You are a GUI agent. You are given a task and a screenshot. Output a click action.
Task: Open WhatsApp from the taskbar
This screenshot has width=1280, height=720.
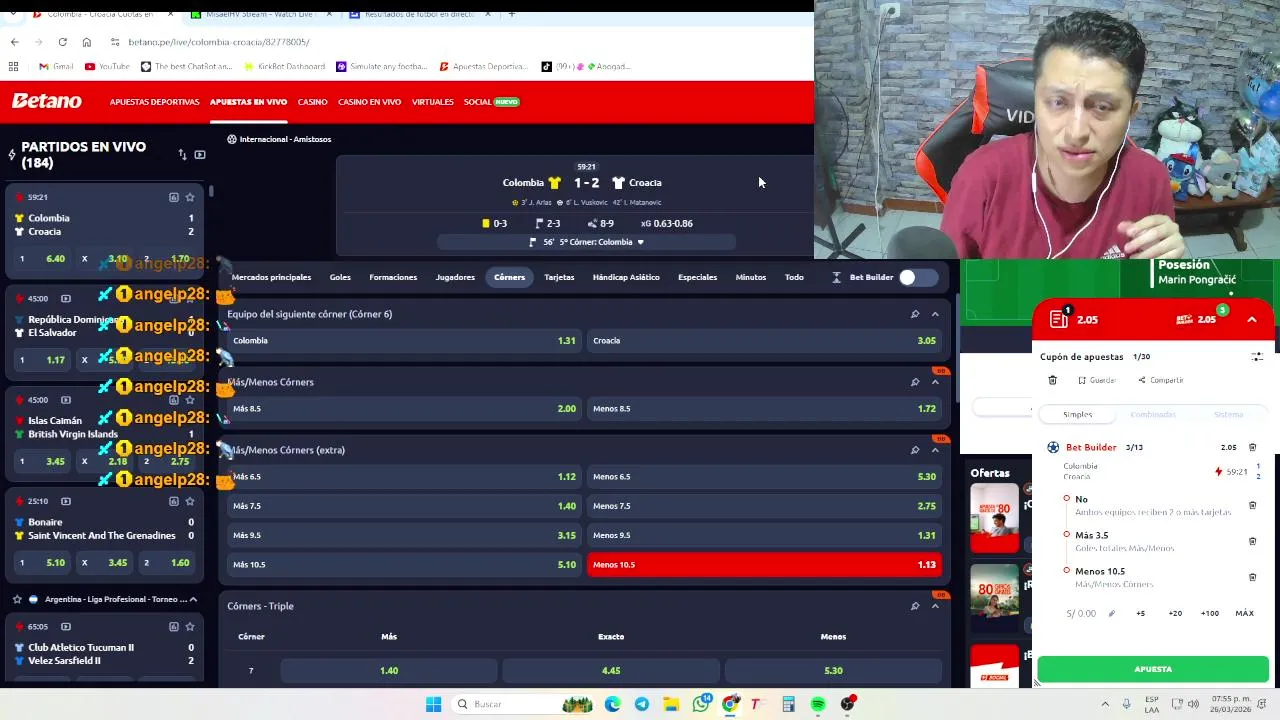point(701,704)
